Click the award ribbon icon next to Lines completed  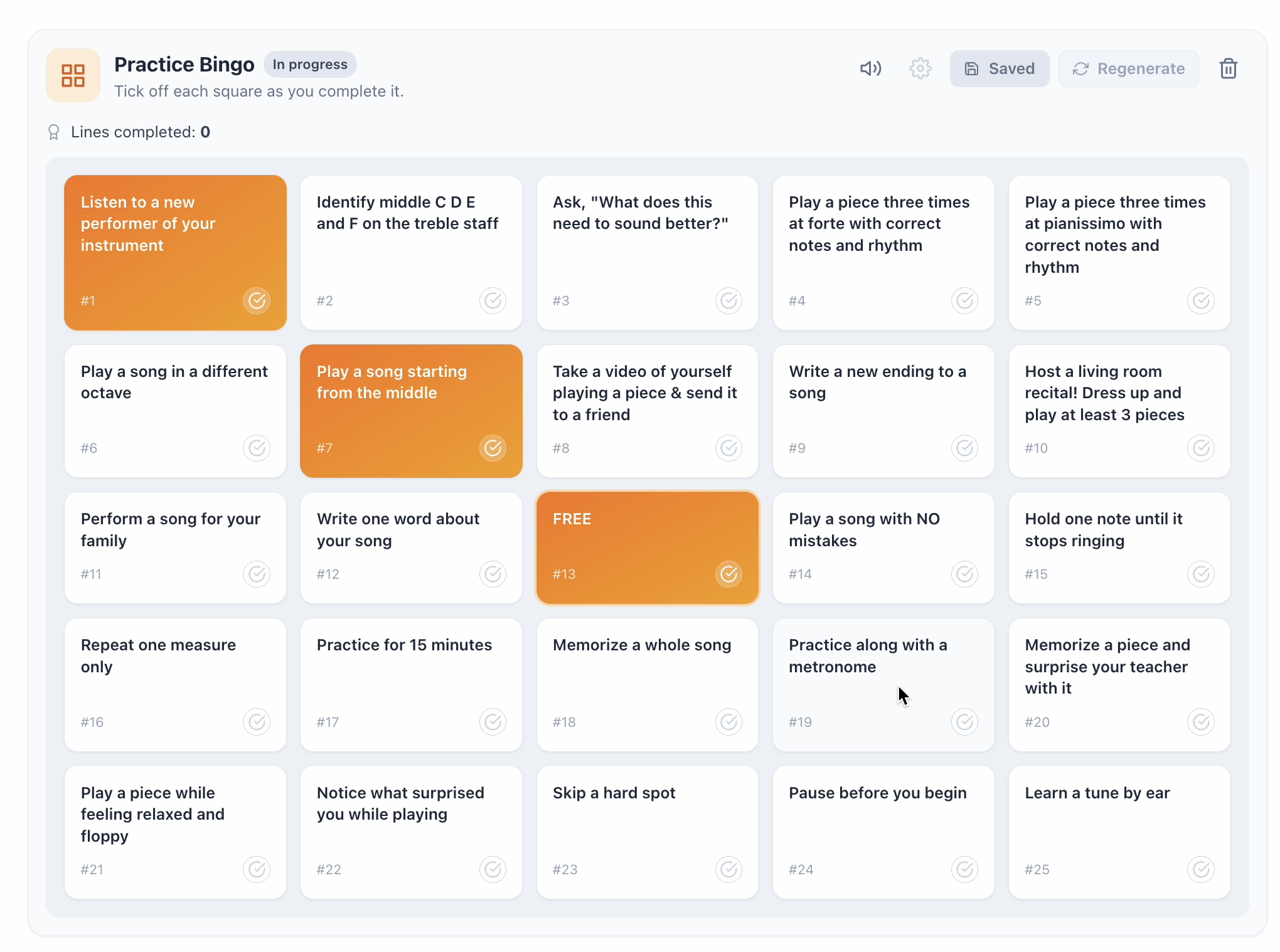pyautogui.click(x=54, y=132)
